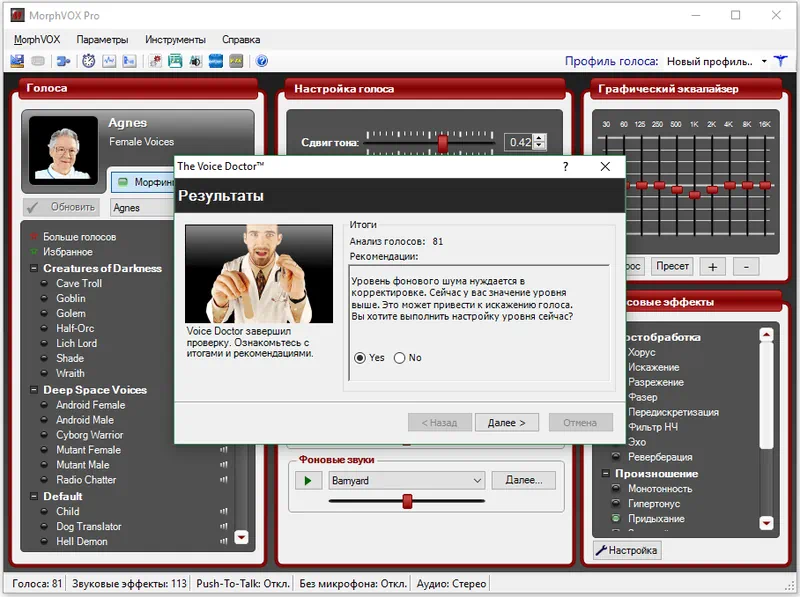Collapse the Creatures of Darkness group
800x597 pixels.
[33, 268]
